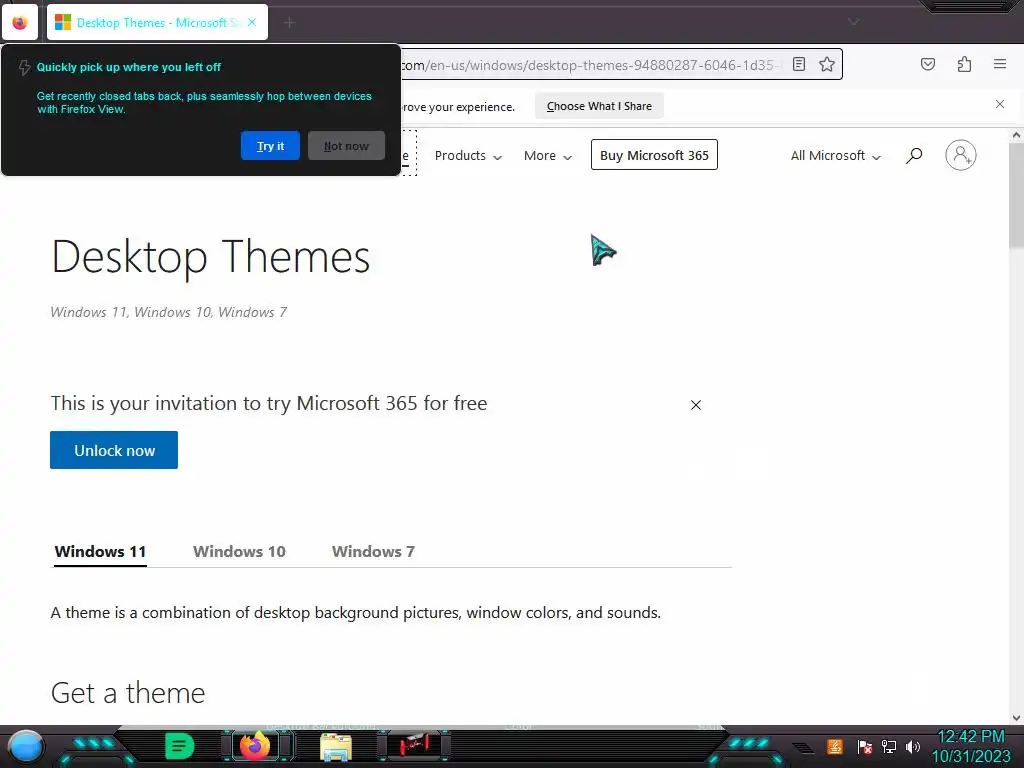Screen dimensions: 1024x768
Task: Save page to Pocket
Action: (928, 64)
